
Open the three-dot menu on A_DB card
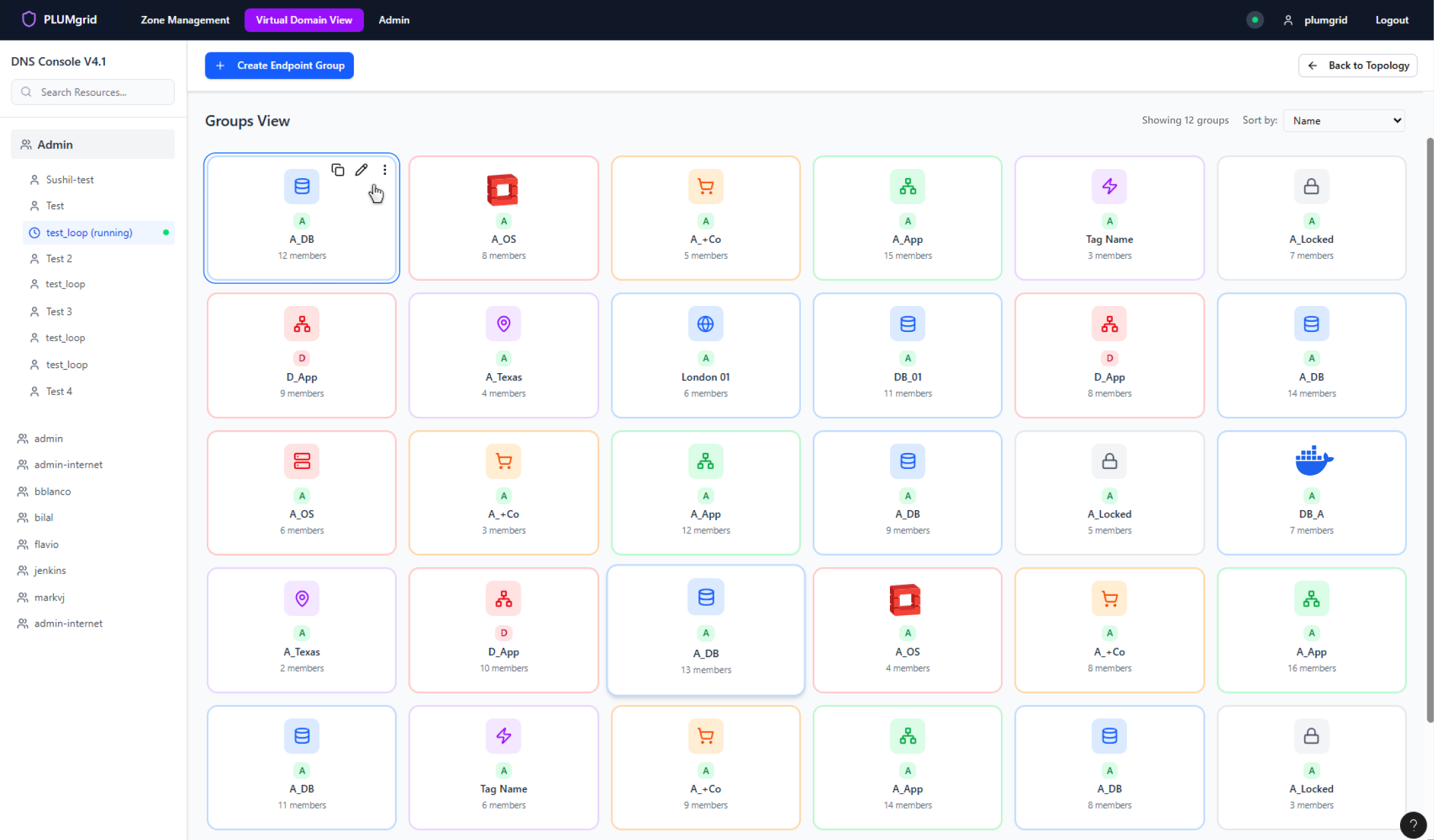coord(384,170)
